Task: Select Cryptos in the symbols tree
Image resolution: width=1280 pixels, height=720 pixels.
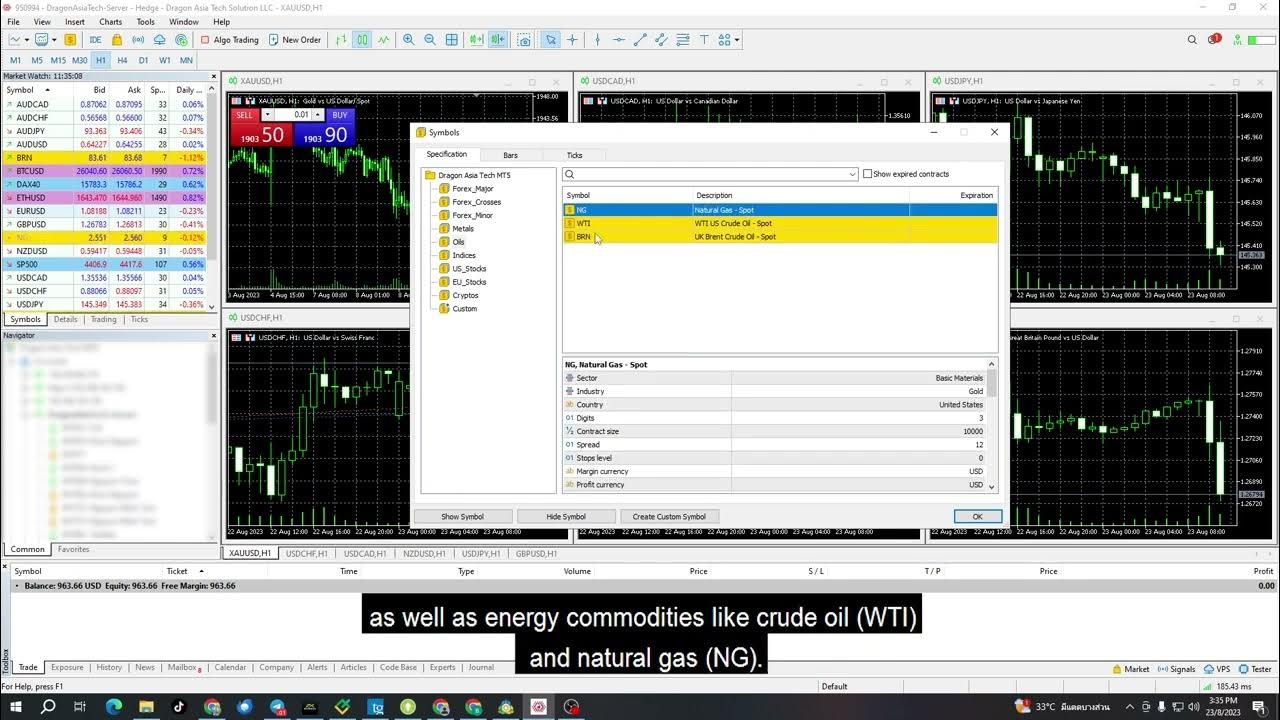Action: click(x=466, y=295)
